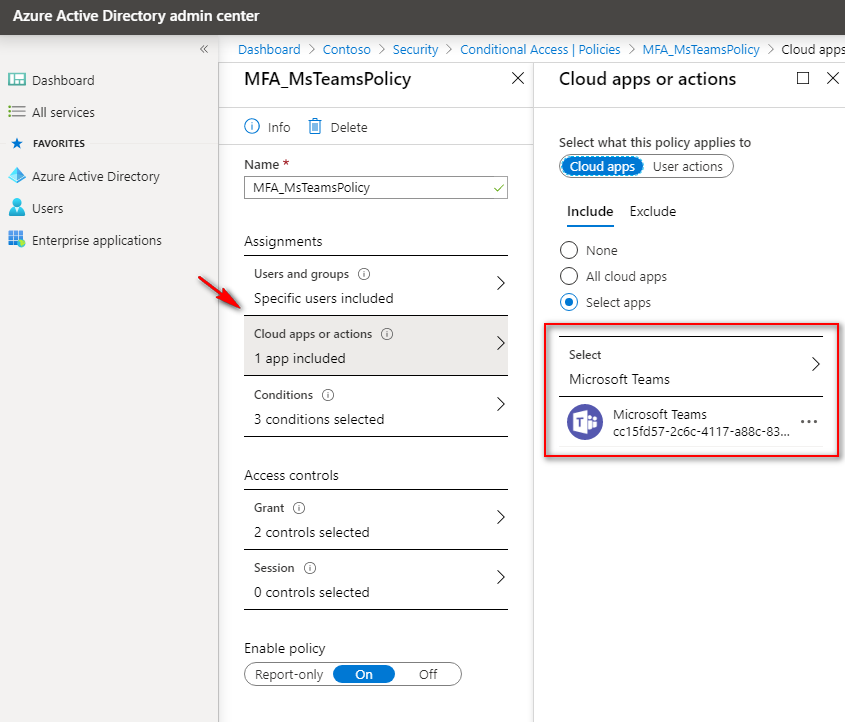This screenshot has width=845, height=722.
Task: Open Azure Active Directory in sidebar
Action: [x=95, y=176]
